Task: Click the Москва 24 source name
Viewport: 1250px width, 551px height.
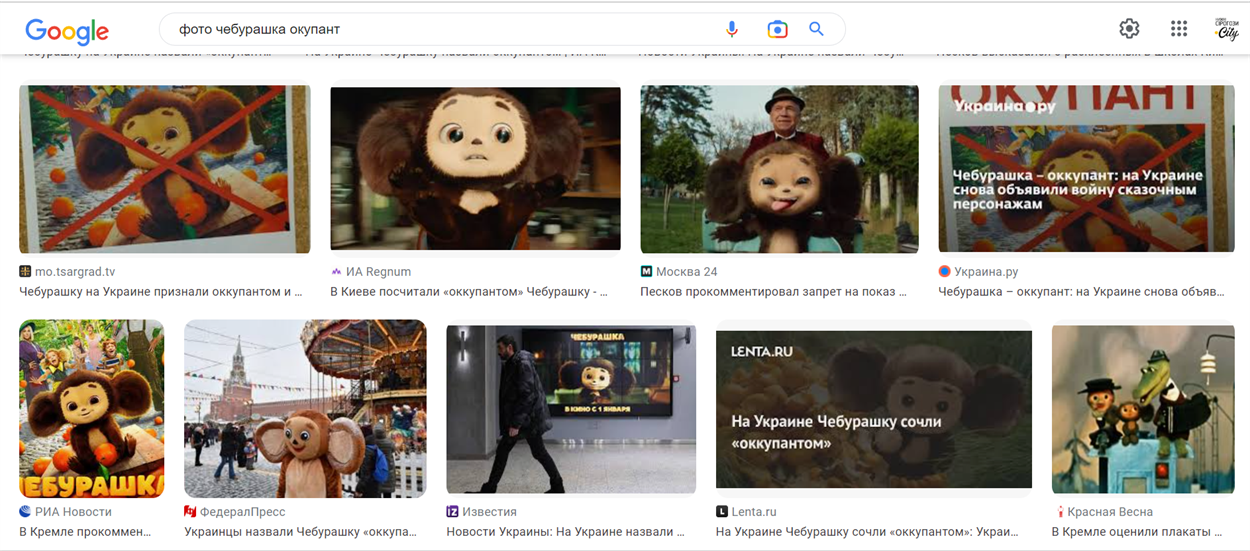Action: click(x=687, y=271)
